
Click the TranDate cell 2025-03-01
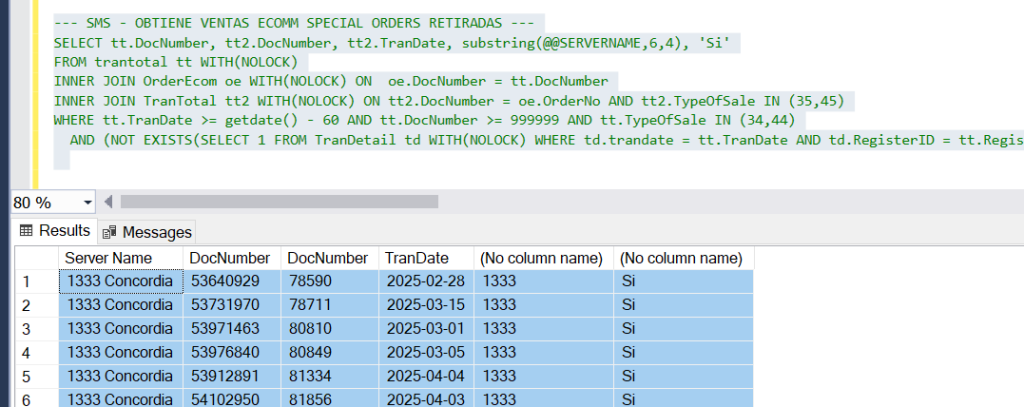[426, 329]
